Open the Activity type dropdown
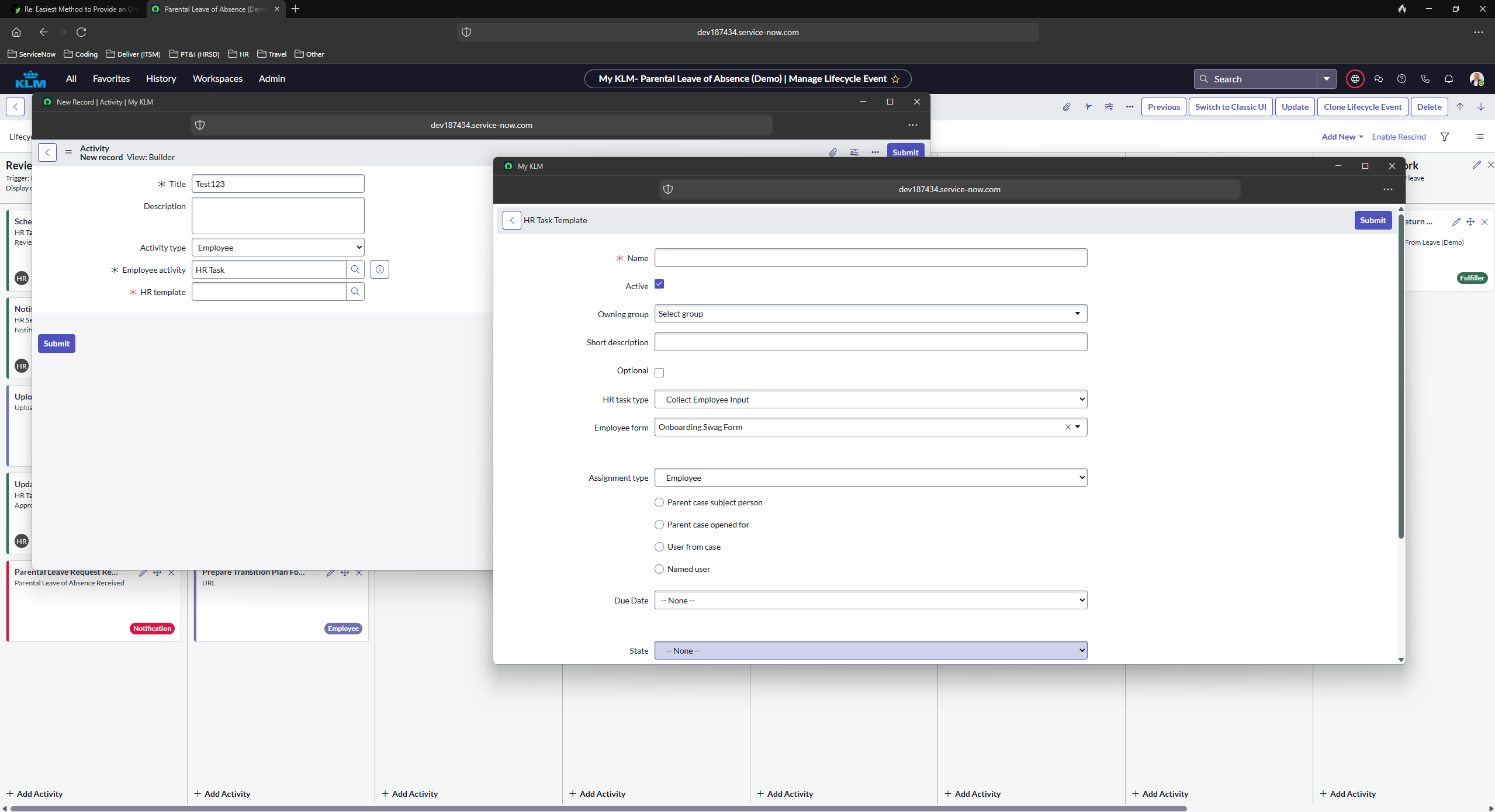Screen dimensions: 1495x812 [x=278, y=247]
